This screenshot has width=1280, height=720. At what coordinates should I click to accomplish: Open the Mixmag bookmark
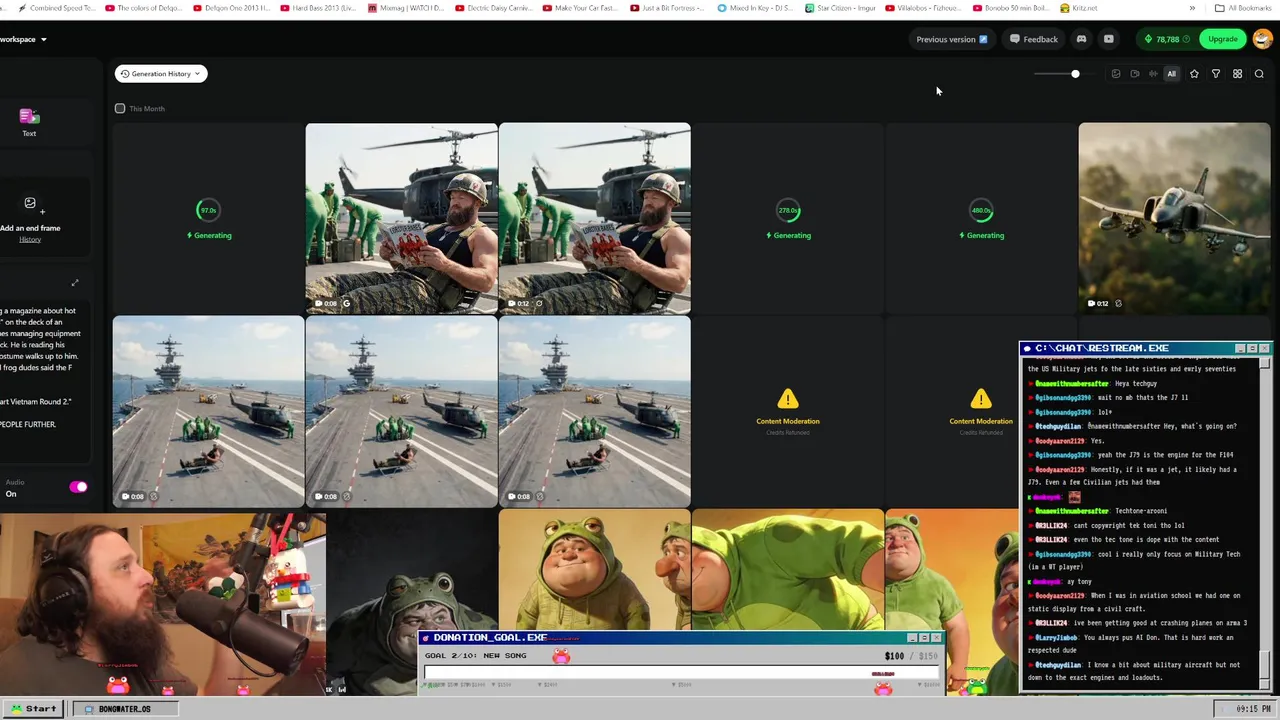406,8
